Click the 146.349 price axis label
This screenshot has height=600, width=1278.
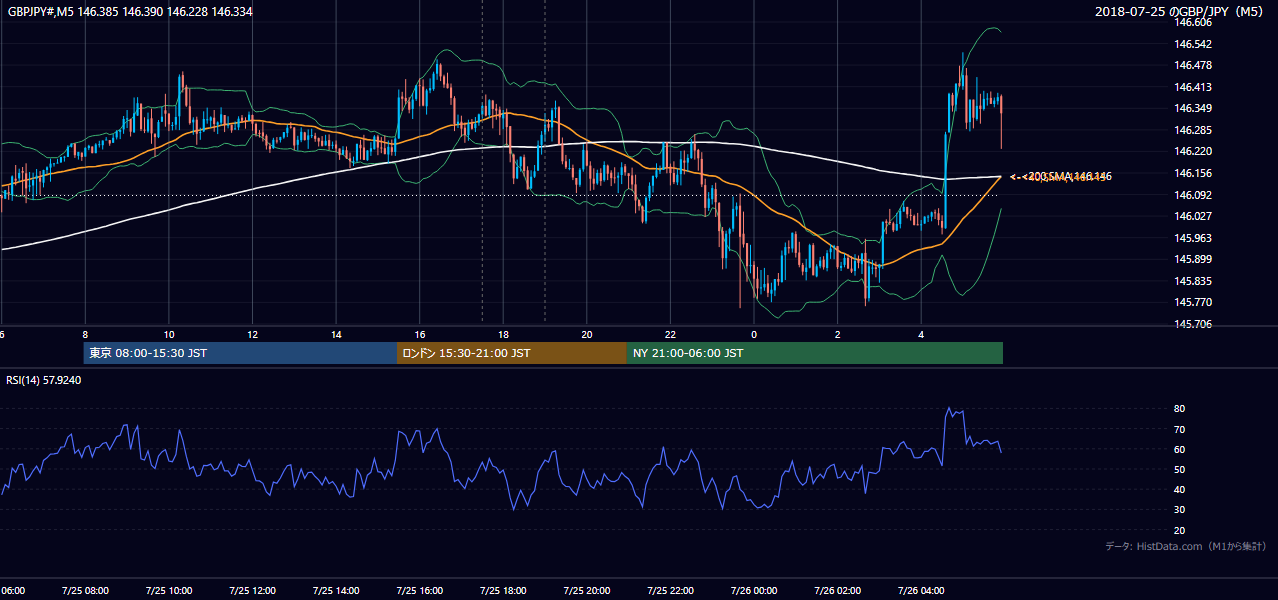[1193, 108]
